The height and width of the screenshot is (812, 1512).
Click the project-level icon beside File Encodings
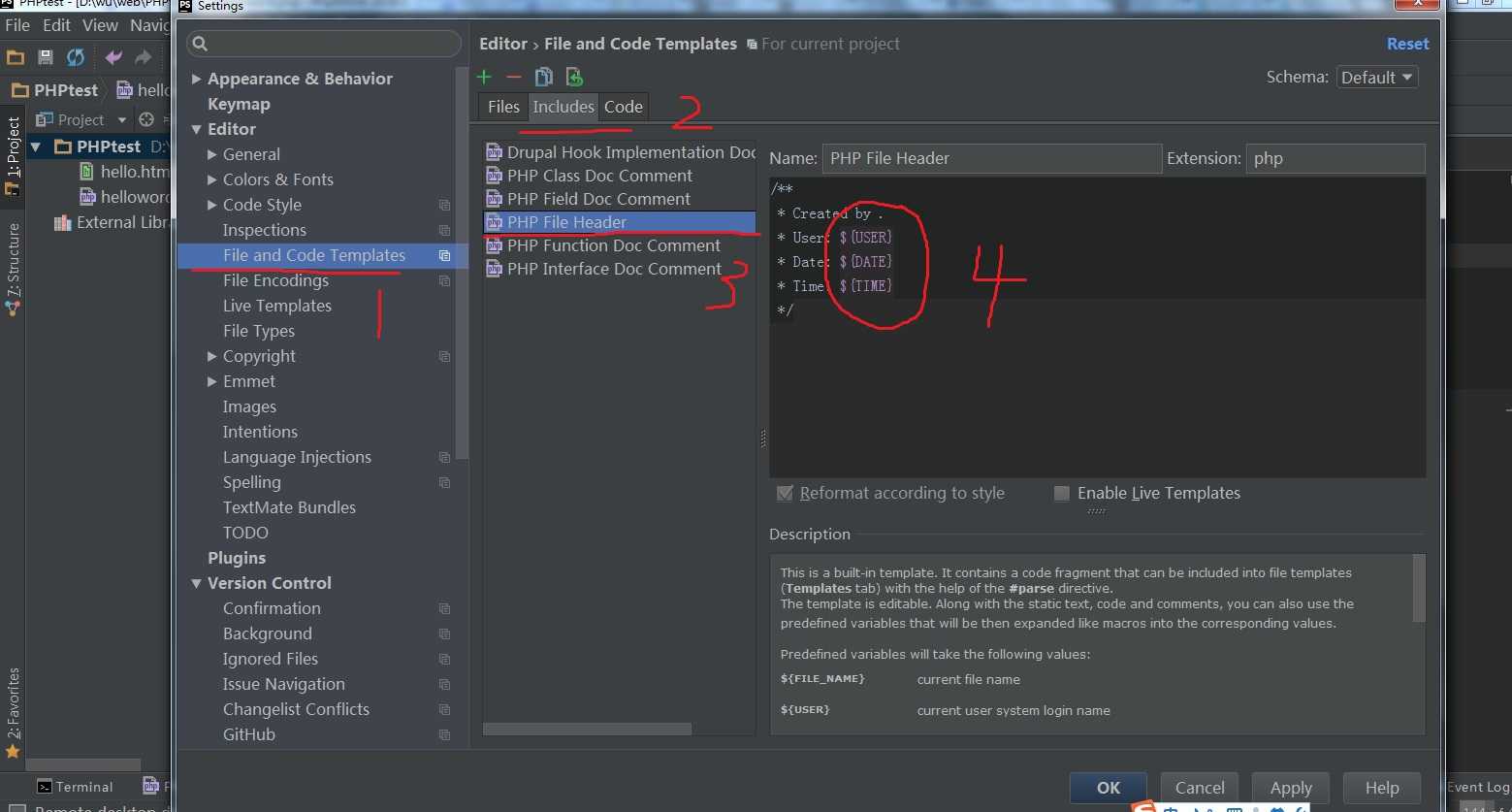(444, 281)
